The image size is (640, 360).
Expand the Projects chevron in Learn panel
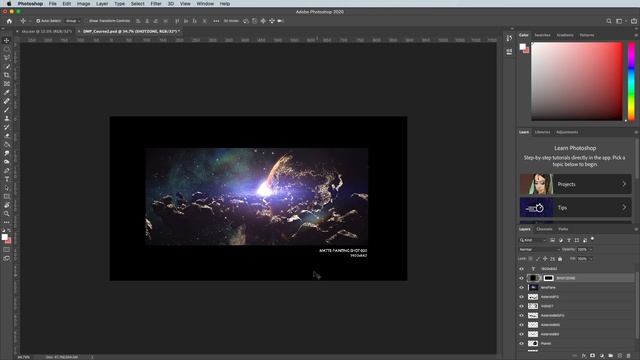[x=624, y=184]
